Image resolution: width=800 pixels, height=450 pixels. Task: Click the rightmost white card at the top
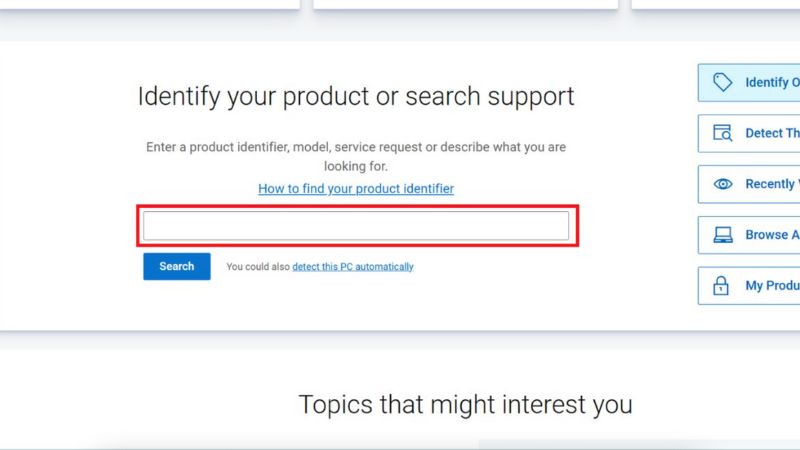[715, 4]
